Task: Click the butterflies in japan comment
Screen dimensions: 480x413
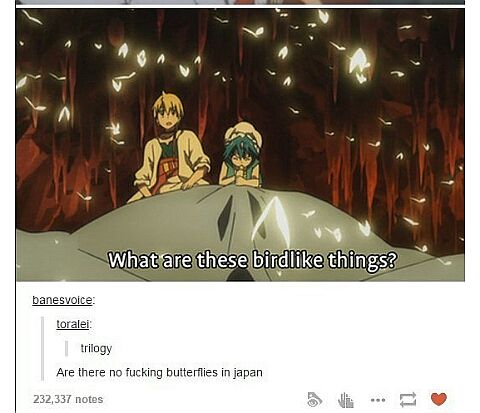Action: pyautogui.click(x=159, y=372)
